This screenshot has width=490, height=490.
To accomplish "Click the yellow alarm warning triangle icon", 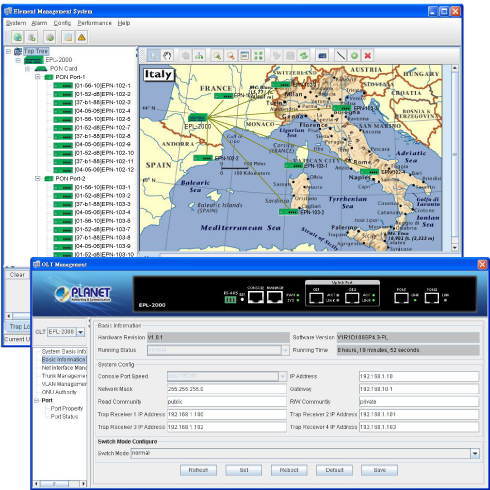I will point(82,37).
